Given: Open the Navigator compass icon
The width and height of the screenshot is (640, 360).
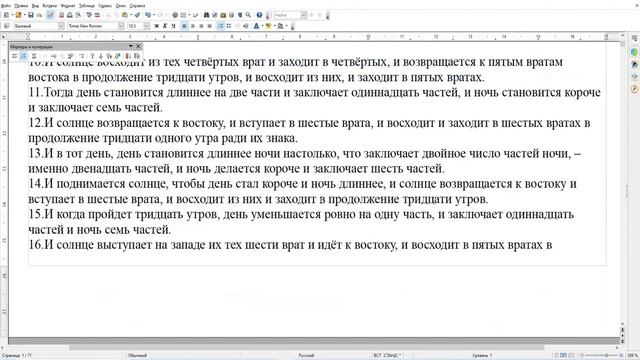Looking at the screenshot, I should pyautogui.click(x=215, y=15).
